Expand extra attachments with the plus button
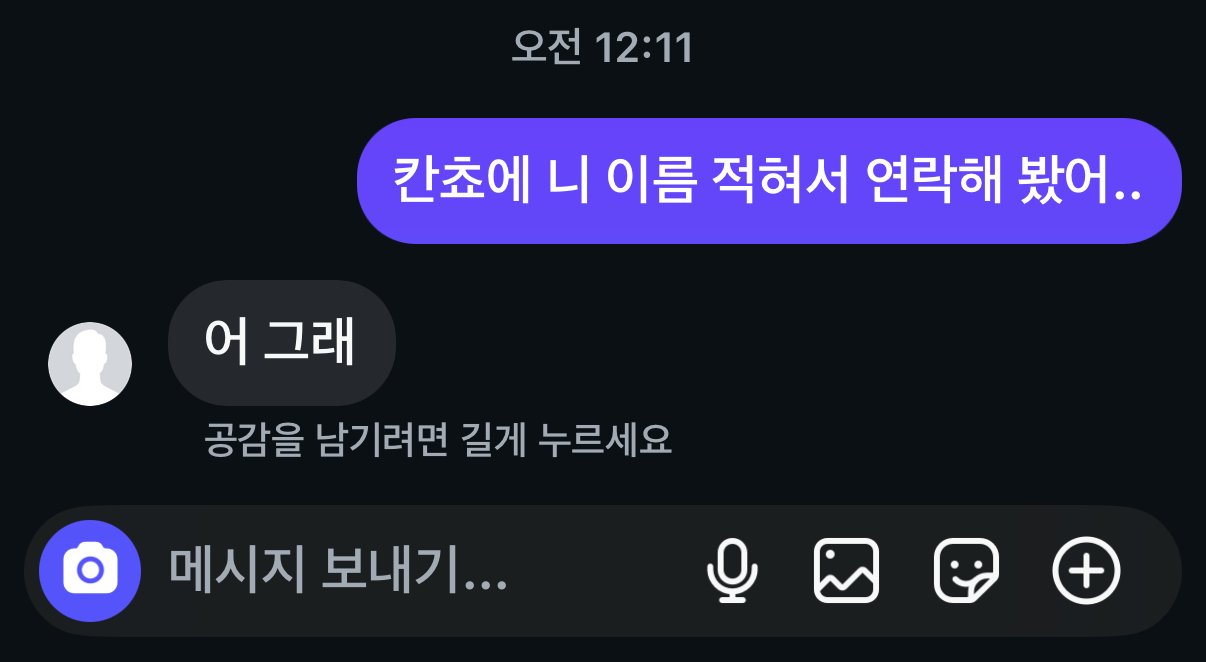Screen dimensions: 1206x662 [x=1087, y=571]
